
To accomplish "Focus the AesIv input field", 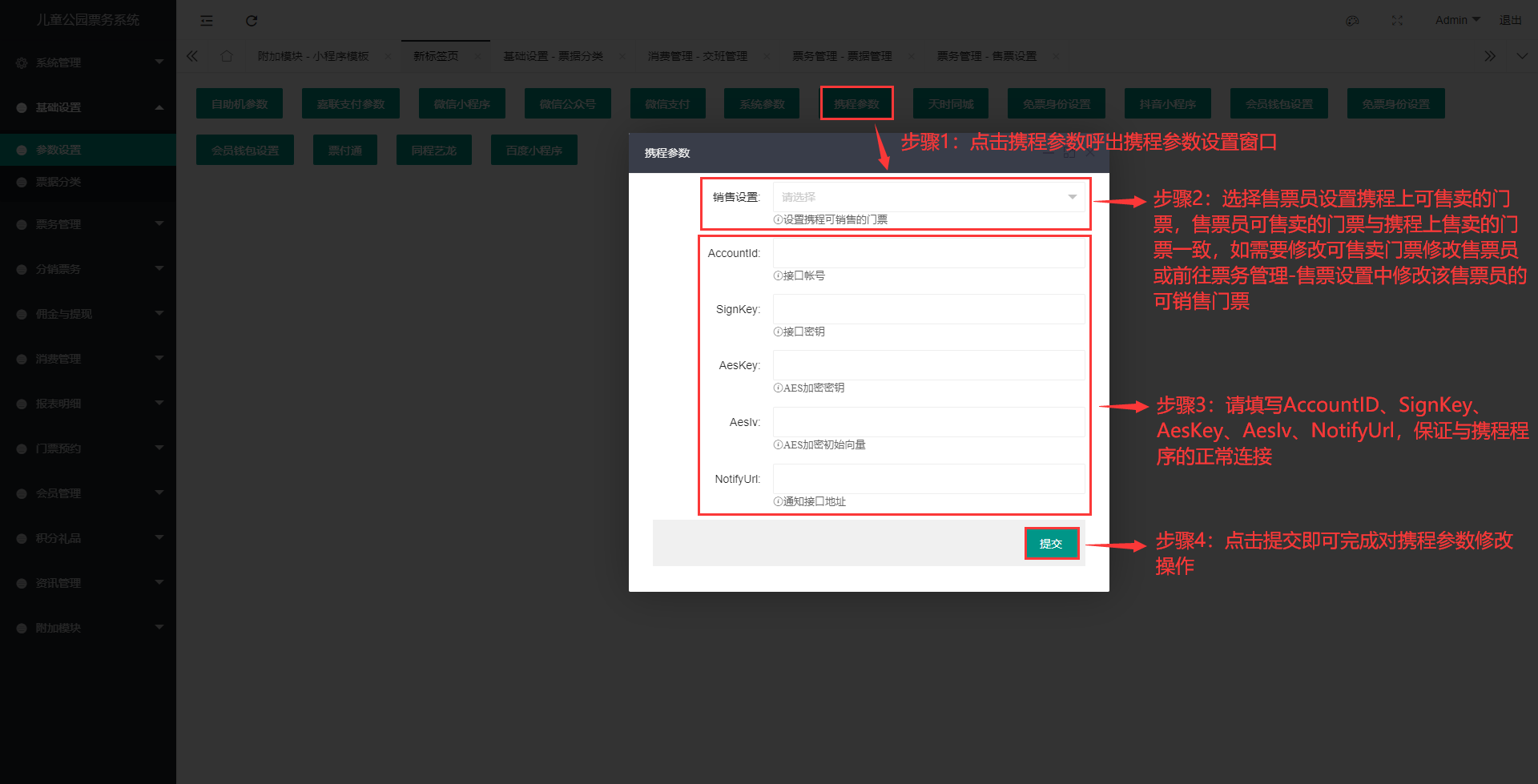I will (929, 422).
